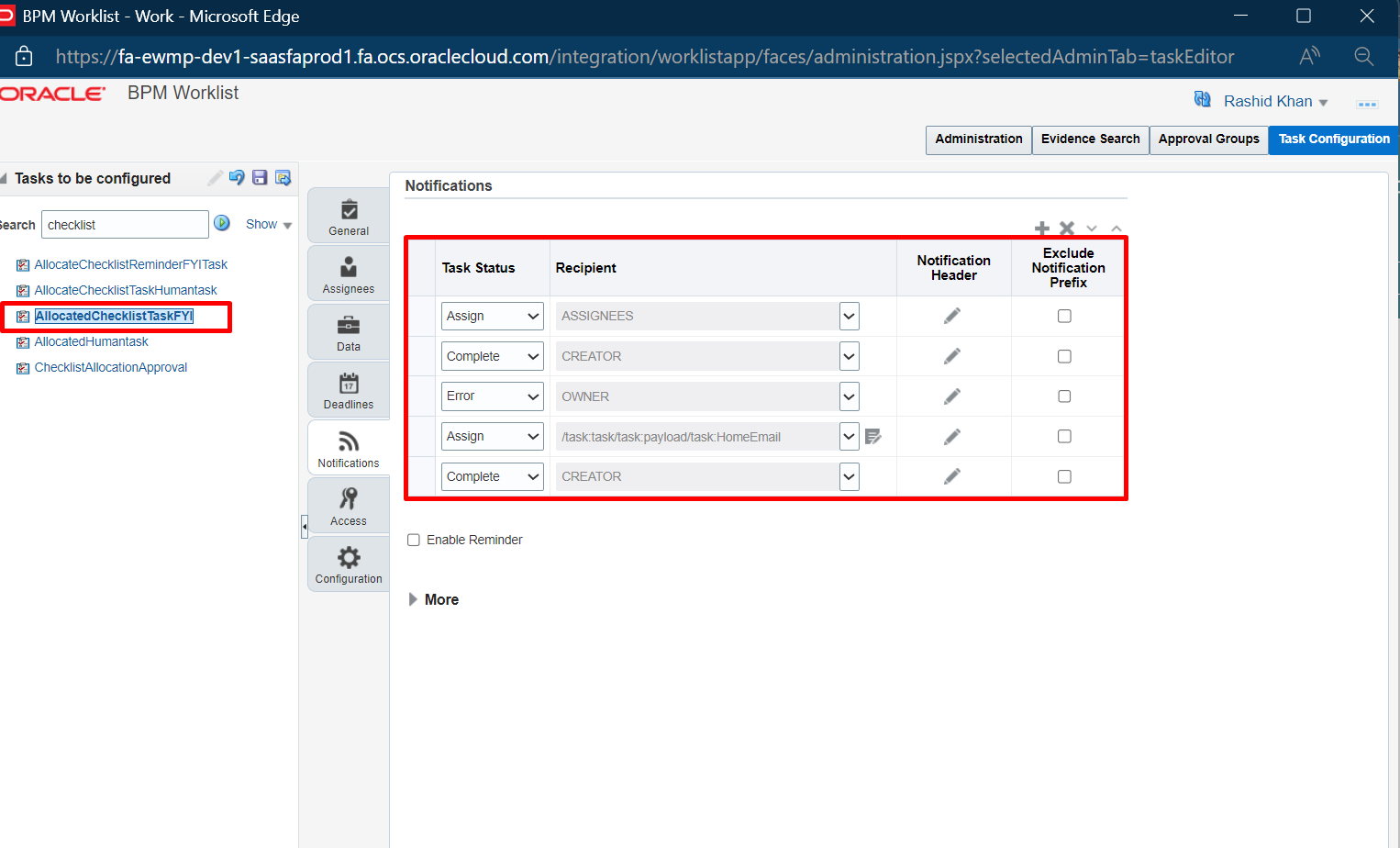Add a new notification row via plus icon
Viewport: 1400px width, 848px height.
pyautogui.click(x=1042, y=228)
